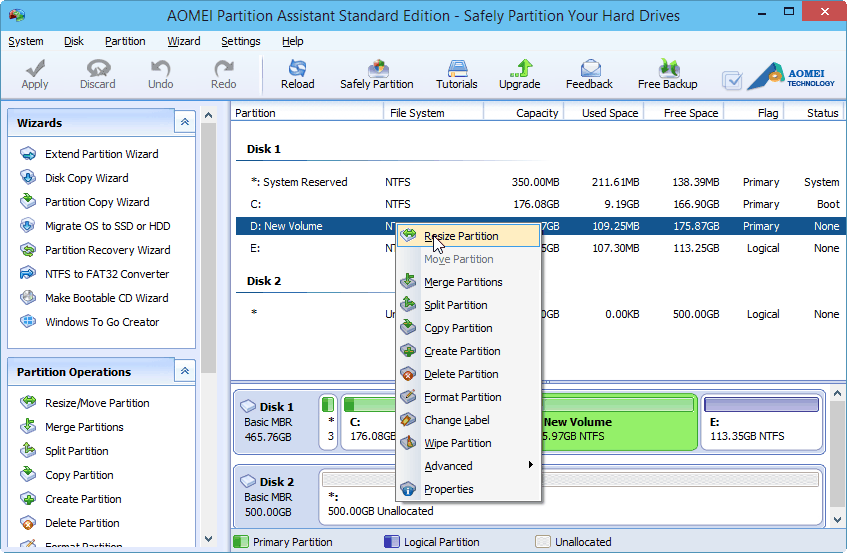Screen dimensions: 847x553
Task: Select the System Reserved partition row
Action: (541, 182)
